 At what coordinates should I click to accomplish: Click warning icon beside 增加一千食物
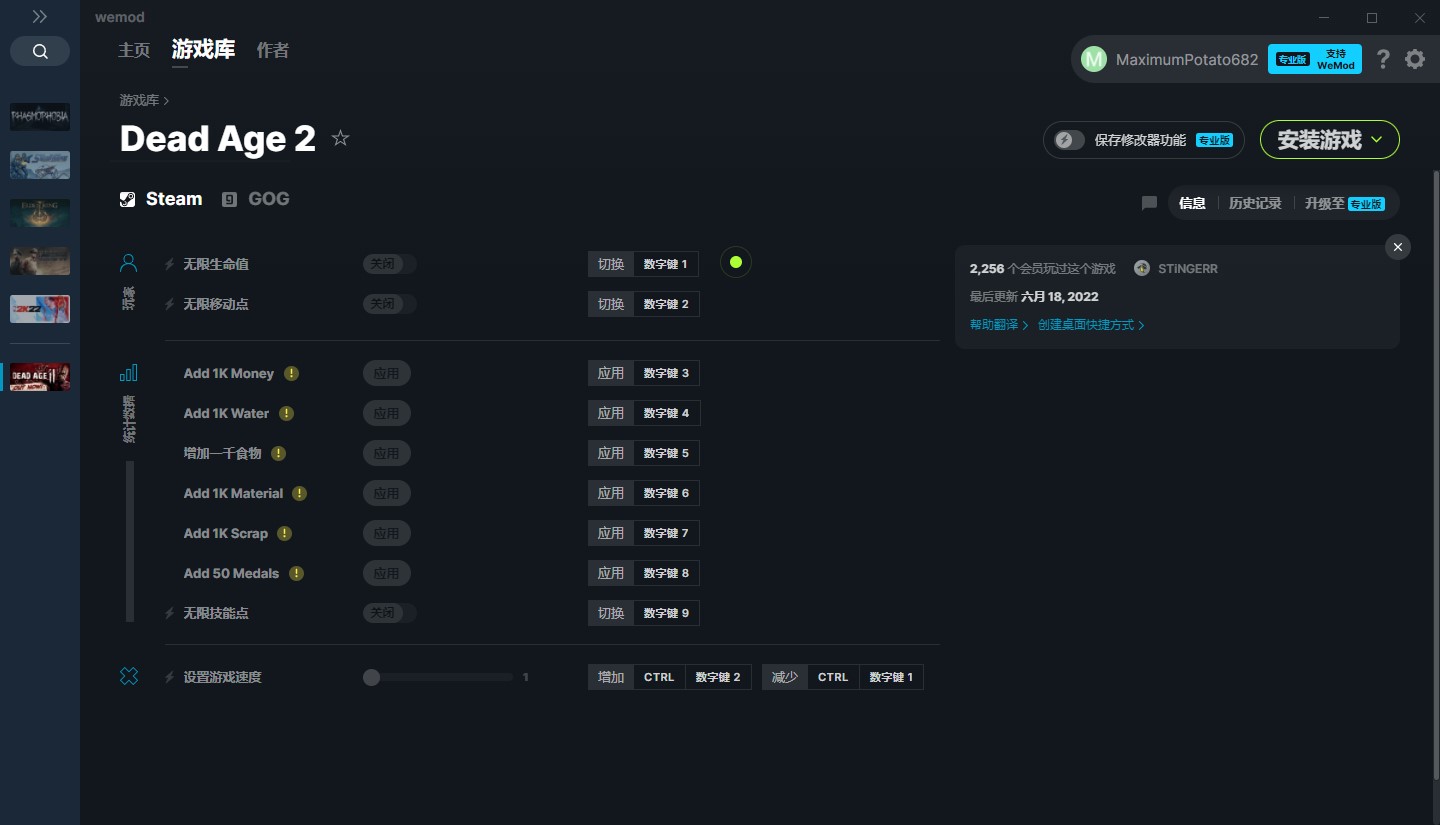click(x=278, y=453)
